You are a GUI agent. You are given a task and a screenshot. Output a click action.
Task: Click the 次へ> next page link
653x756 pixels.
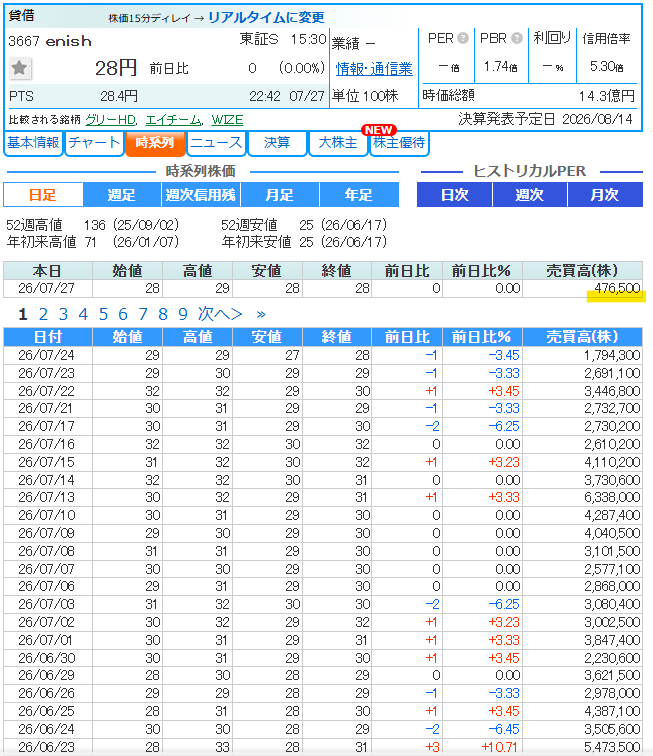(219, 314)
